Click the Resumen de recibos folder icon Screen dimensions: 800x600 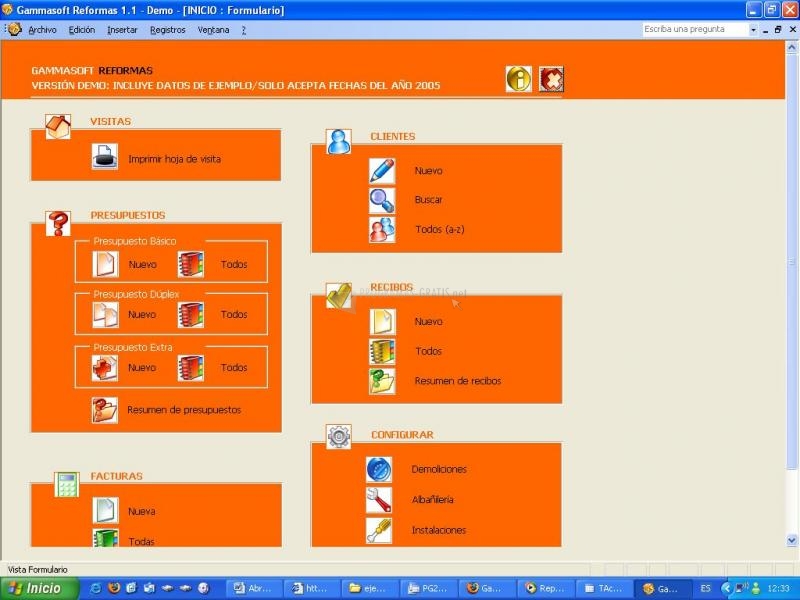(382, 381)
